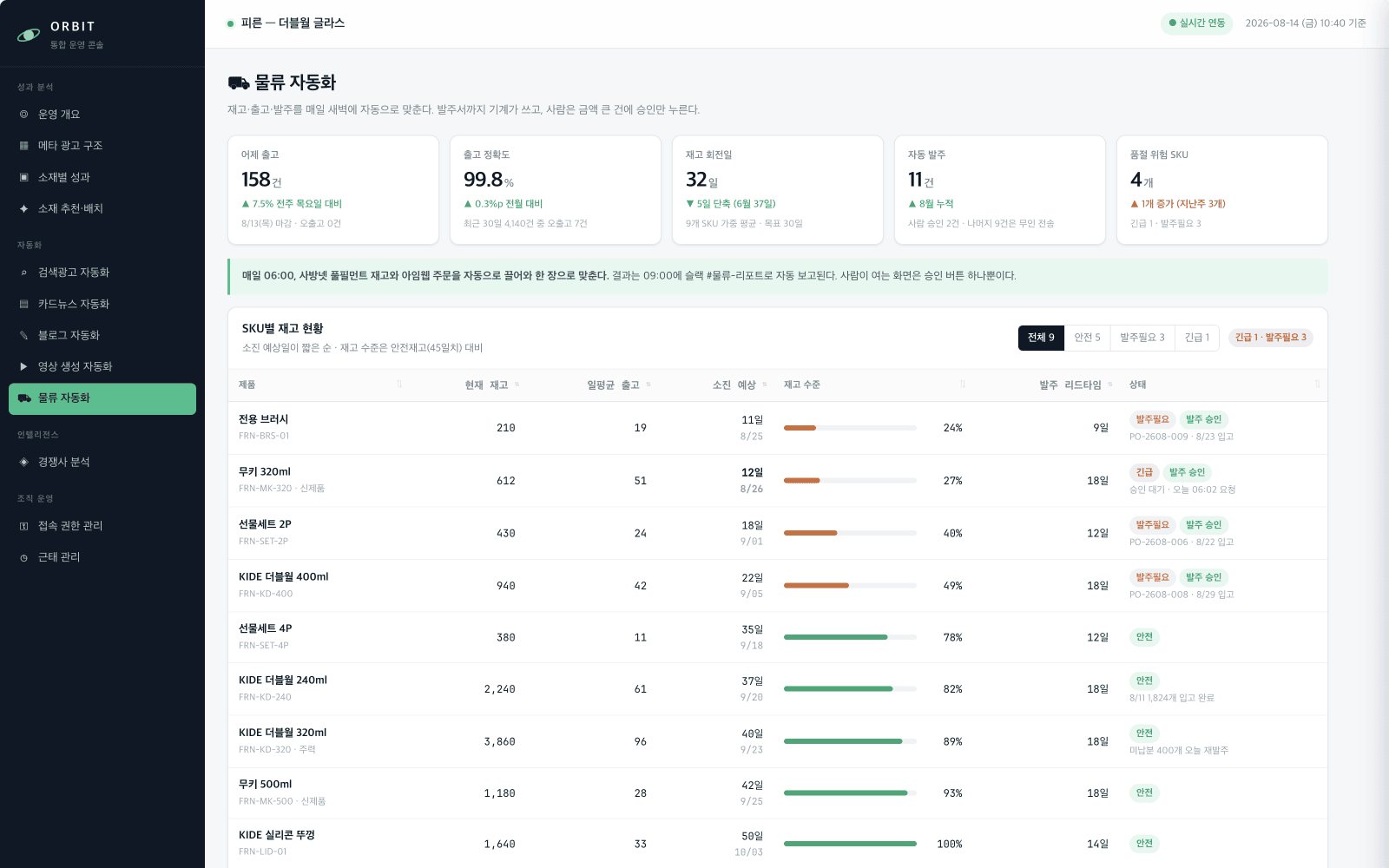The width and height of the screenshot is (1389, 868).
Task: Approve the 선물세트 2P order with 발주 승인
Action: 1203,524
